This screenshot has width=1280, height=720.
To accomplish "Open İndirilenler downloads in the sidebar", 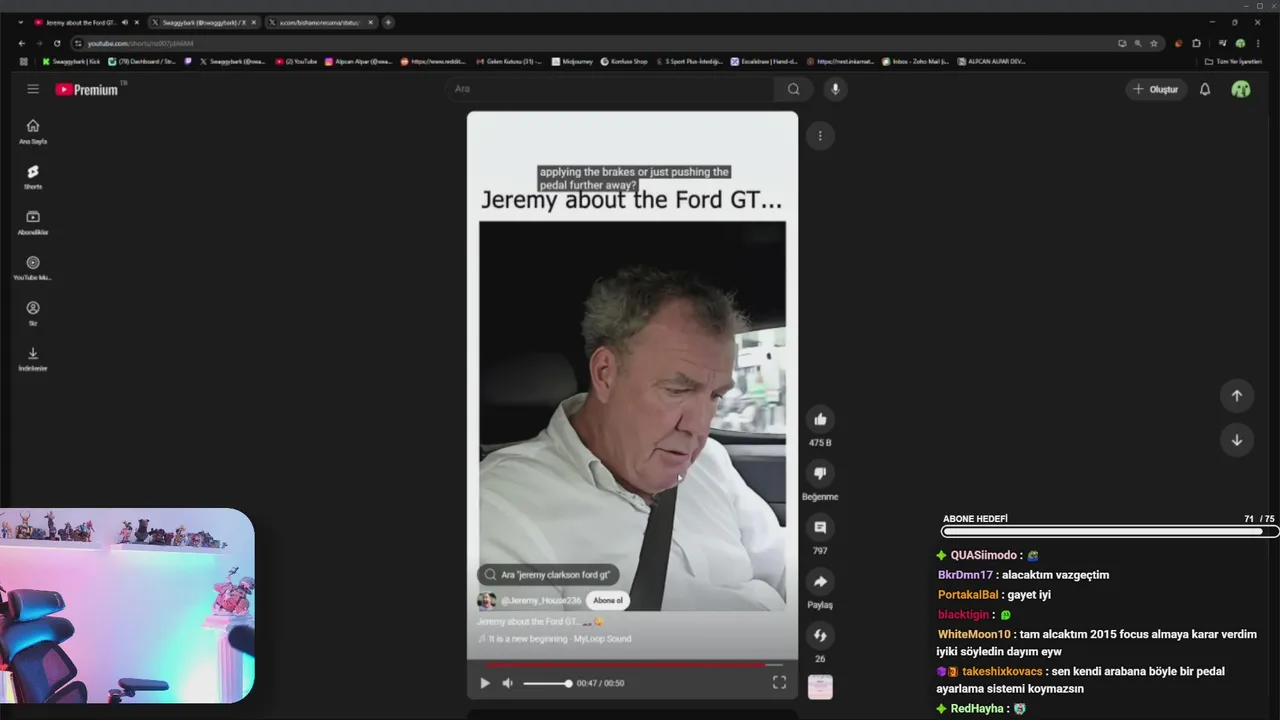I will pyautogui.click(x=33, y=358).
